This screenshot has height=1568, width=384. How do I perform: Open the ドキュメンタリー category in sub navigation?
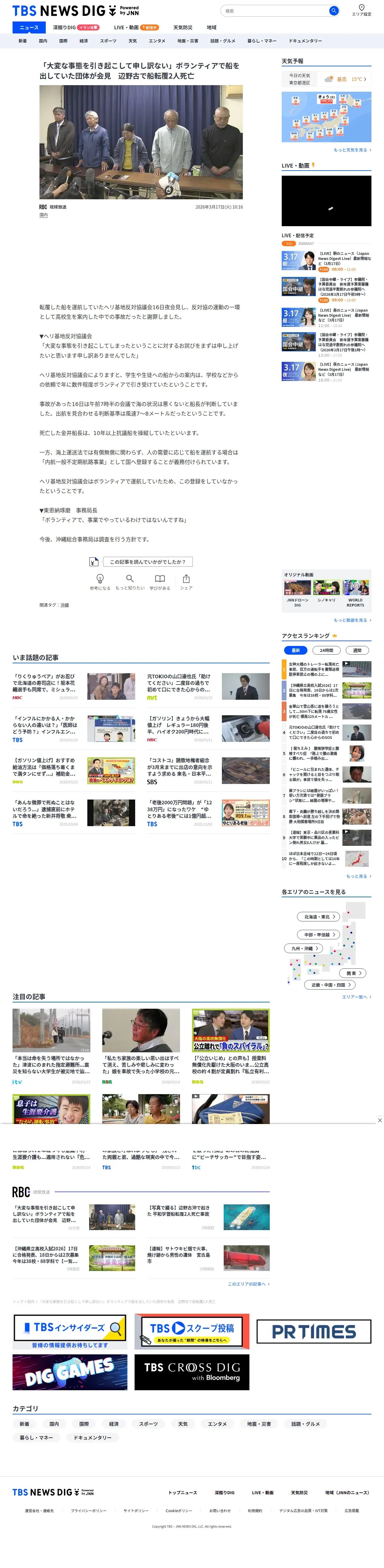305,41
